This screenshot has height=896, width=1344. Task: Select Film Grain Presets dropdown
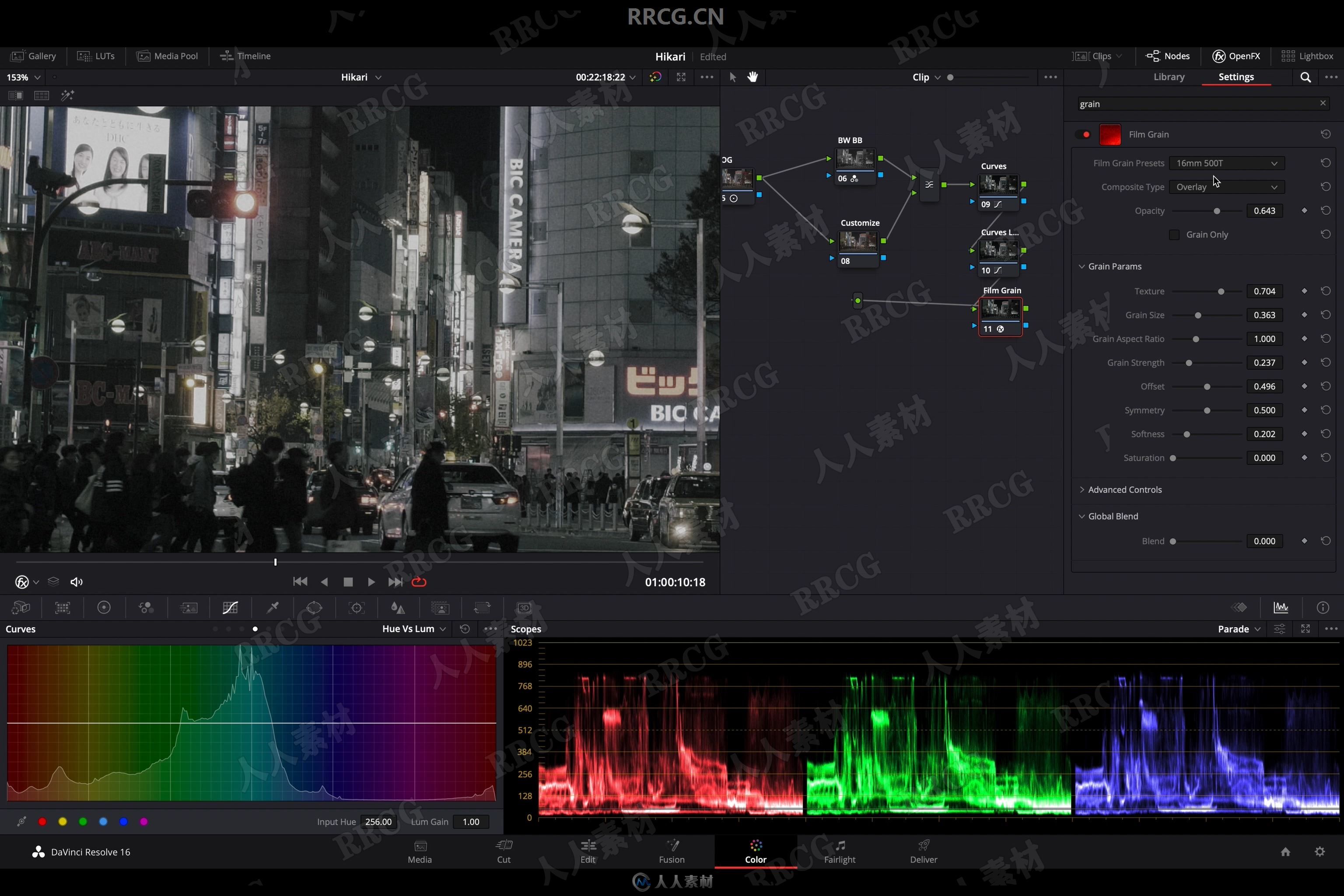pos(1224,163)
